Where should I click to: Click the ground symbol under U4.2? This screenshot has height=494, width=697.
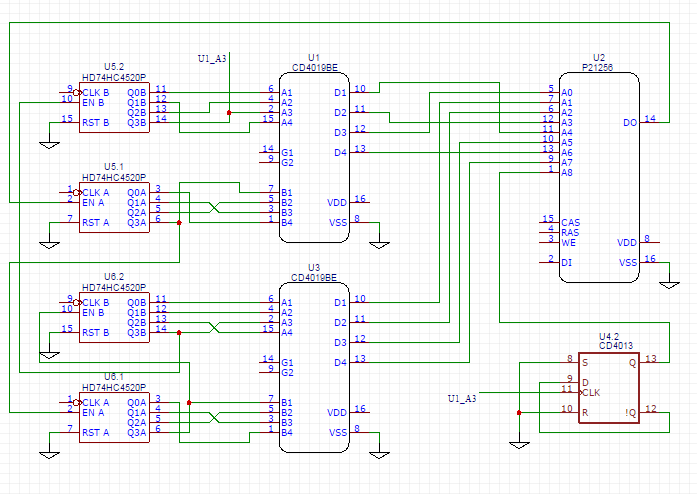519,443
